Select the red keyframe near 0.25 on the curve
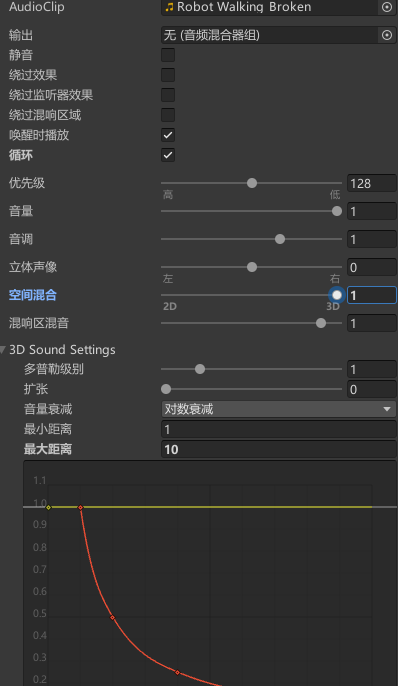Image resolution: width=398 pixels, height=686 pixels. 177,672
